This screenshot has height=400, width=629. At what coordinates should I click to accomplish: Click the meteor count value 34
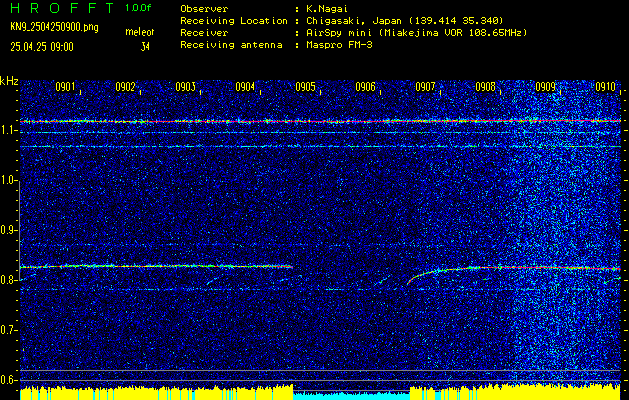coord(145,47)
